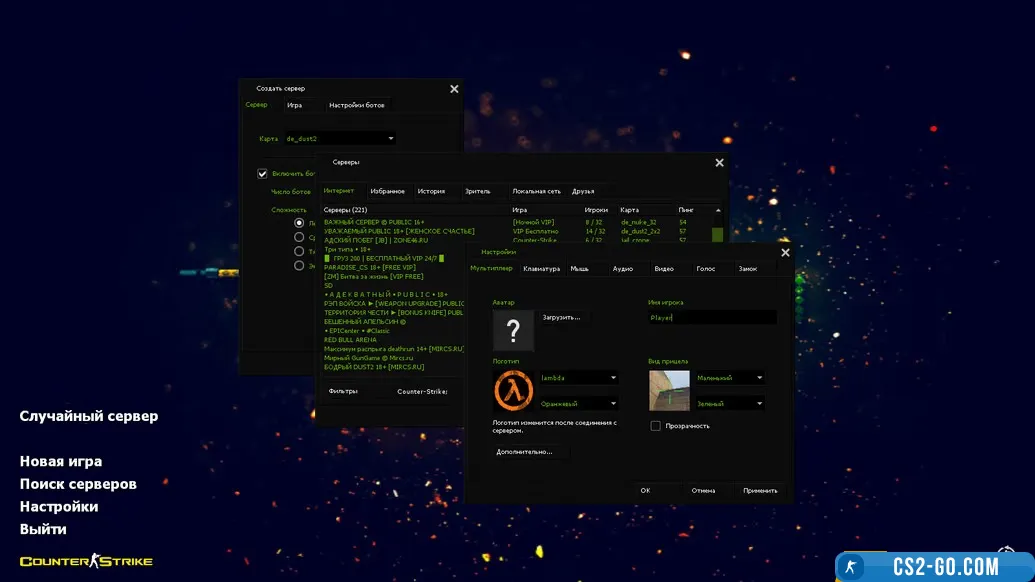
Task: Click the orange lambda logo preview
Action: 513,391
